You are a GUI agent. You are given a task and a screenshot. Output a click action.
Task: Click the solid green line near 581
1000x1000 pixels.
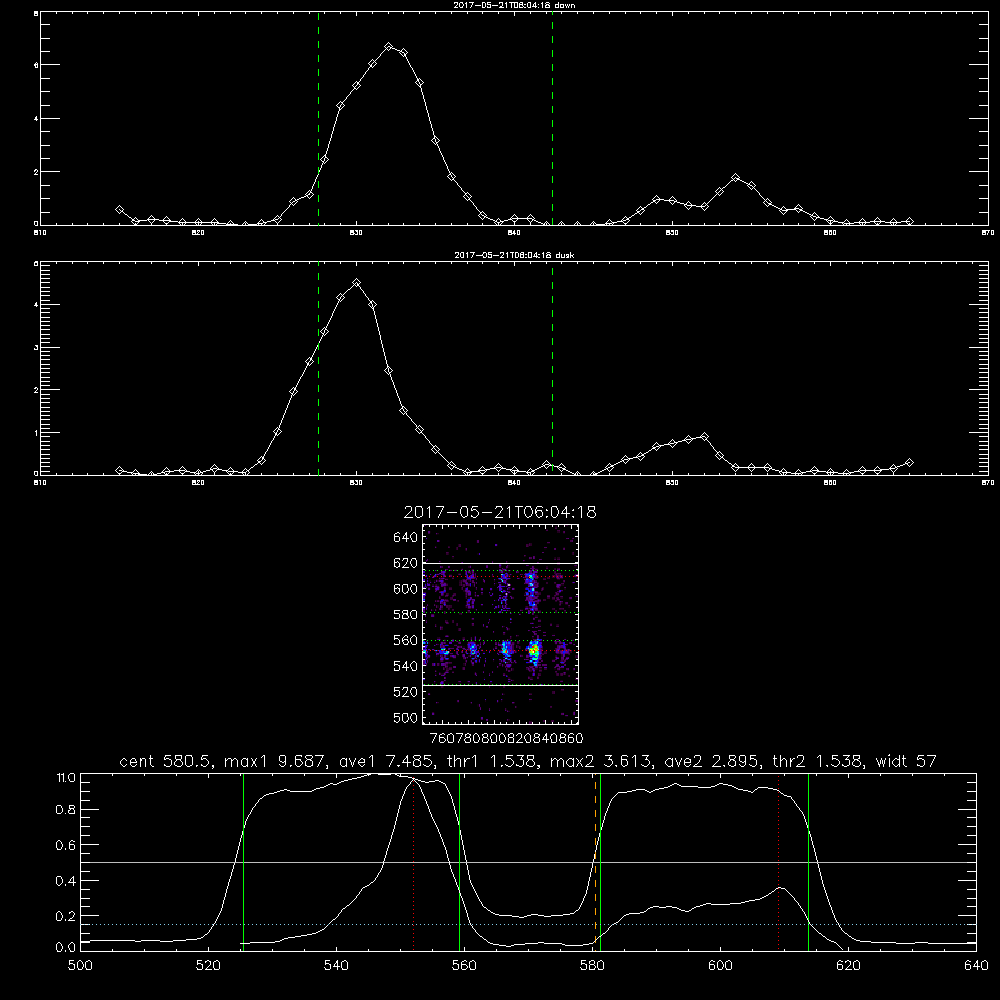(x=600, y=861)
